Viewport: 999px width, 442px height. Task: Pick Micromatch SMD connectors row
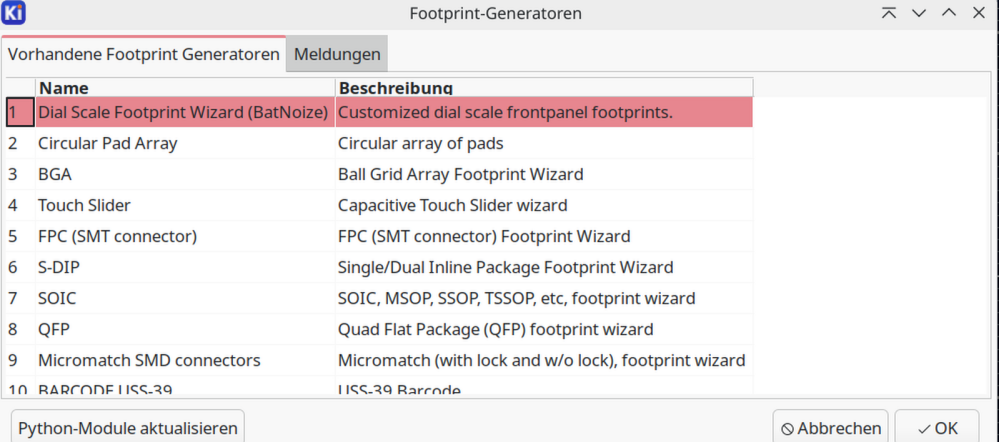point(150,360)
